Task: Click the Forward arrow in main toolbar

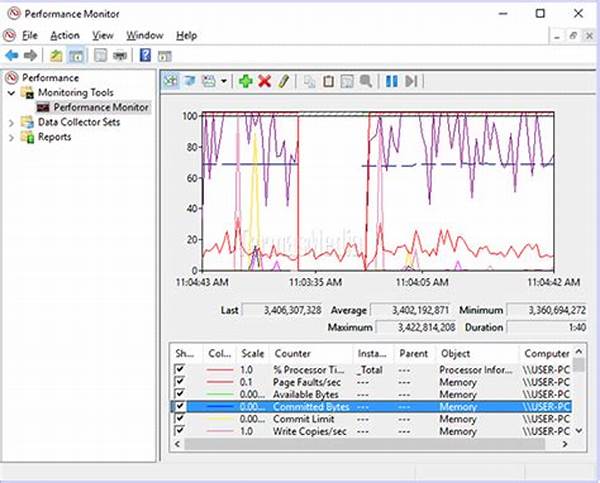Action: pos(30,56)
